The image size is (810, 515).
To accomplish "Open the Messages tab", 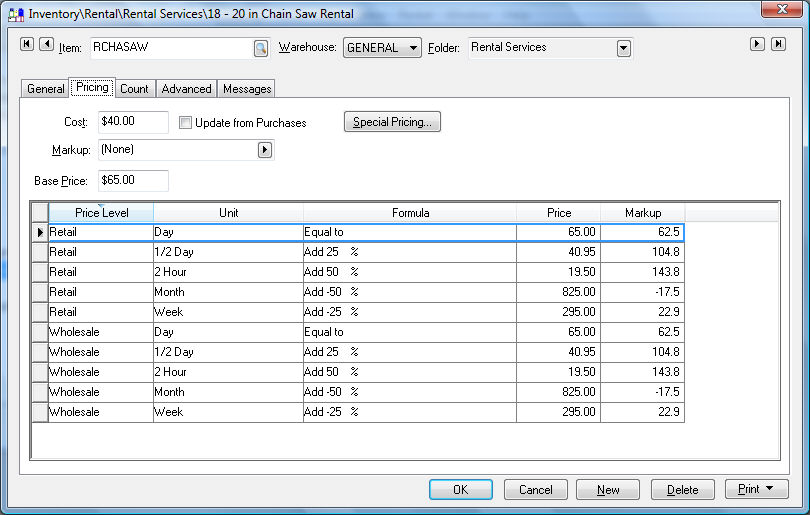I will point(247,89).
